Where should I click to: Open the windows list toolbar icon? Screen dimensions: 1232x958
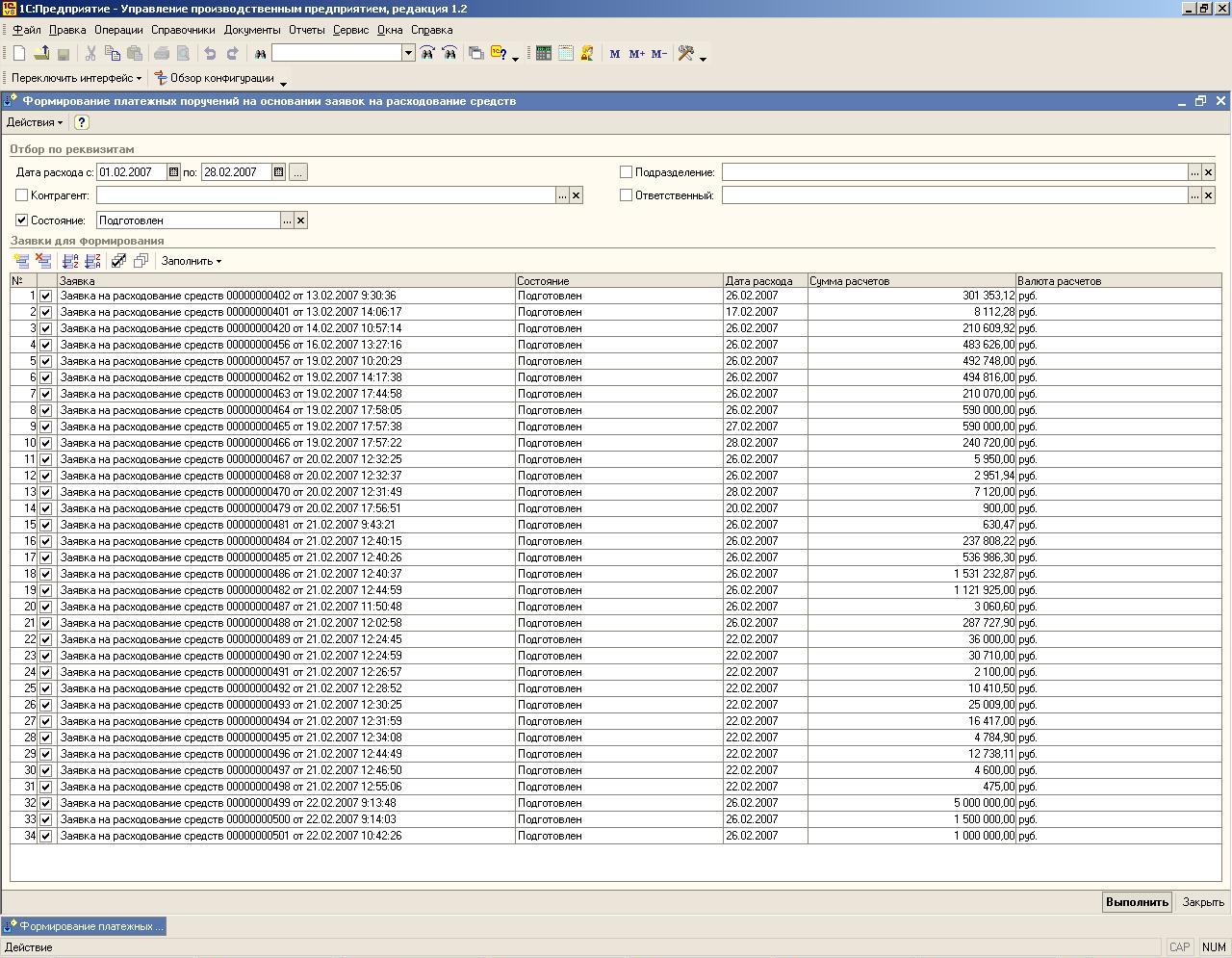click(x=476, y=54)
